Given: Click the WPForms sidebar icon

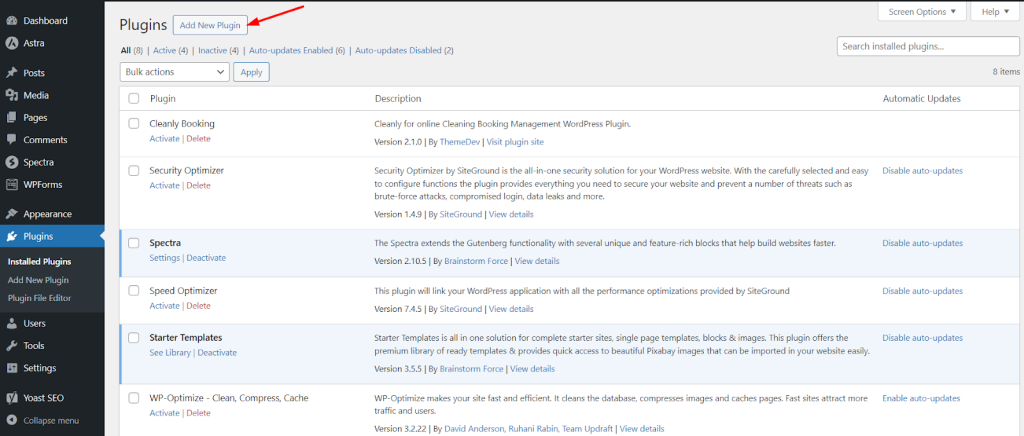Looking at the screenshot, I should pos(11,185).
